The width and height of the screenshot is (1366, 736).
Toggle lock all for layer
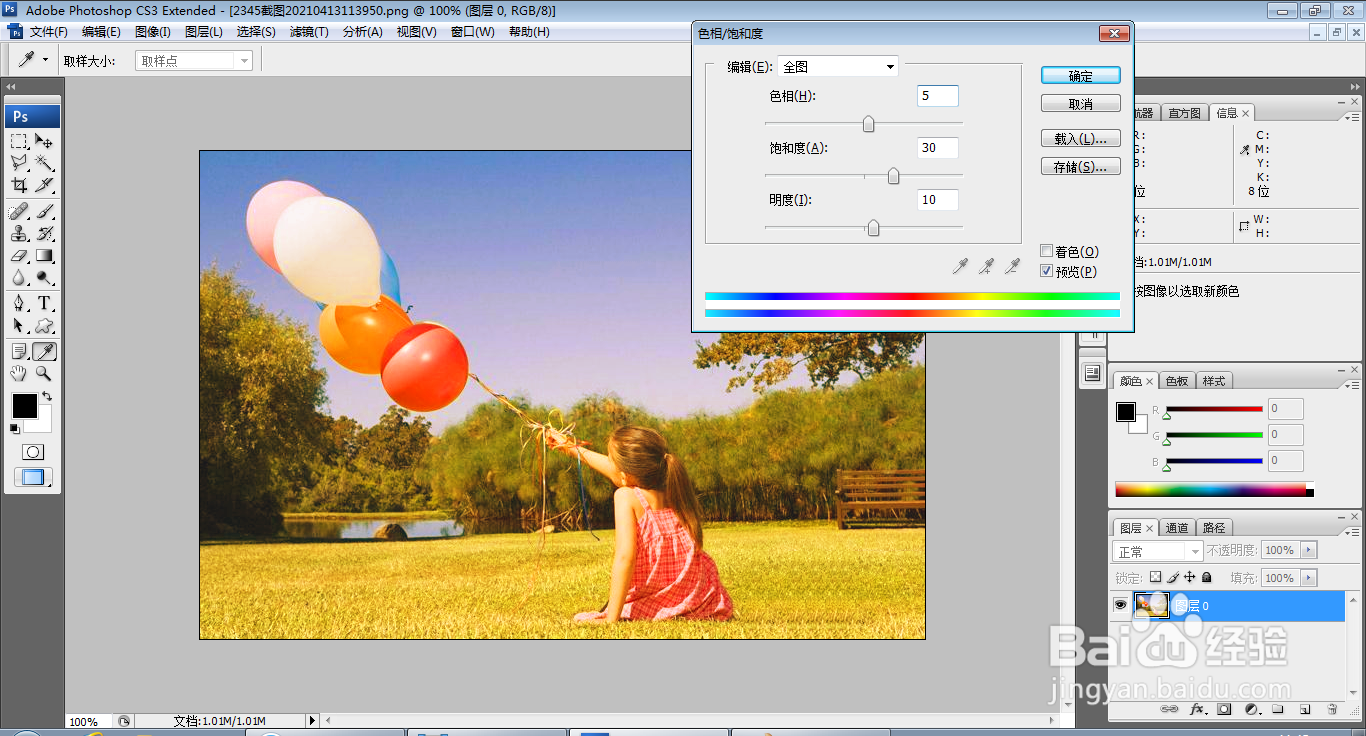(1207, 577)
